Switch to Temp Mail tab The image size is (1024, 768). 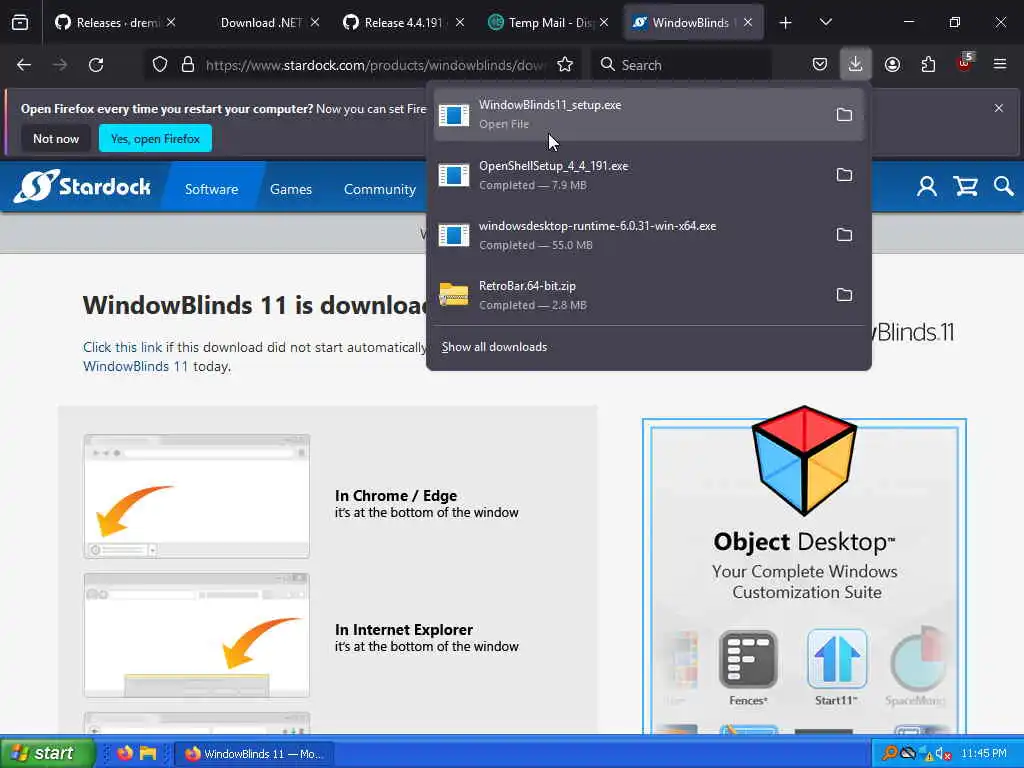click(x=547, y=23)
